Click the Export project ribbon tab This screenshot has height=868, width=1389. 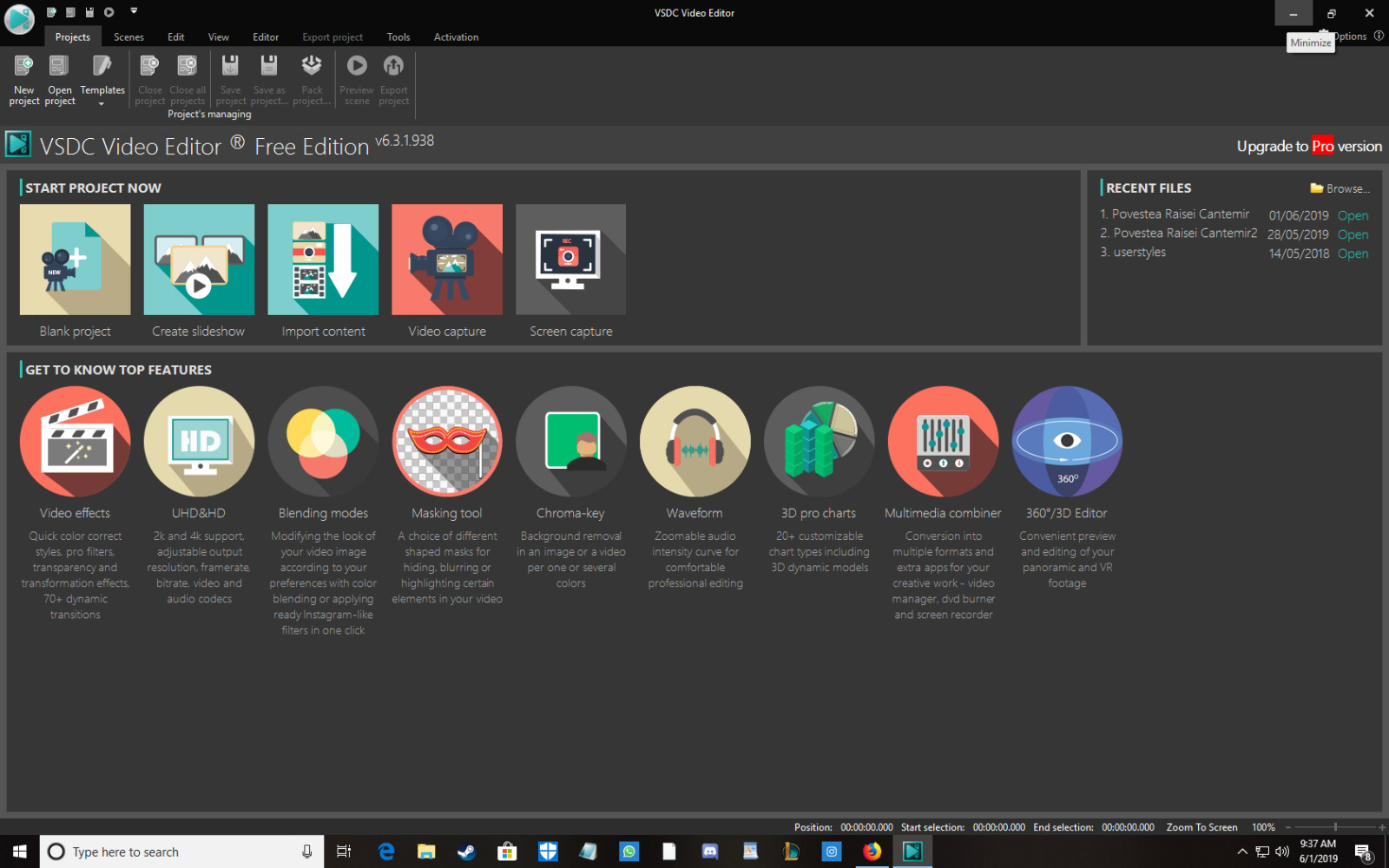click(x=332, y=36)
